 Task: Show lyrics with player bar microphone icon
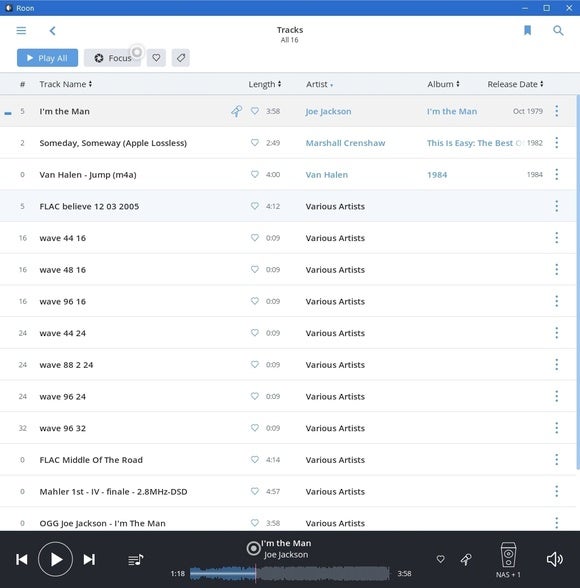tap(466, 560)
